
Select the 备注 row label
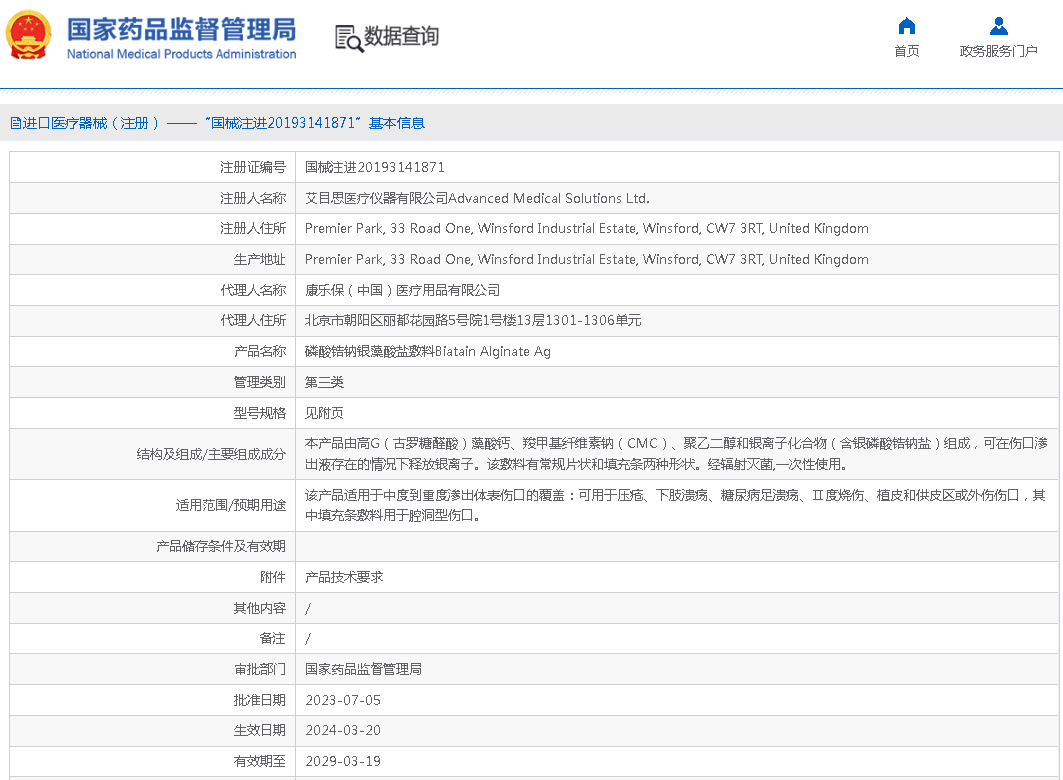273,638
